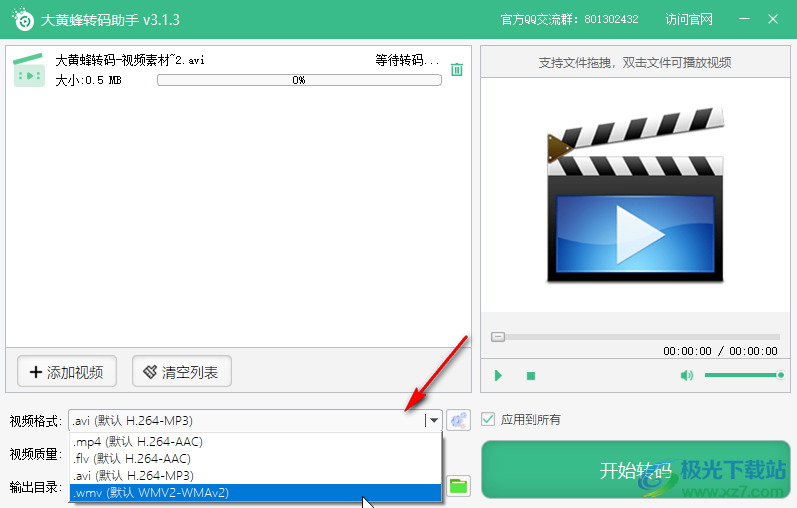Select file 大黄蜂转码-视频素材~2.avi
This screenshot has width=797, height=508.
tap(130, 60)
